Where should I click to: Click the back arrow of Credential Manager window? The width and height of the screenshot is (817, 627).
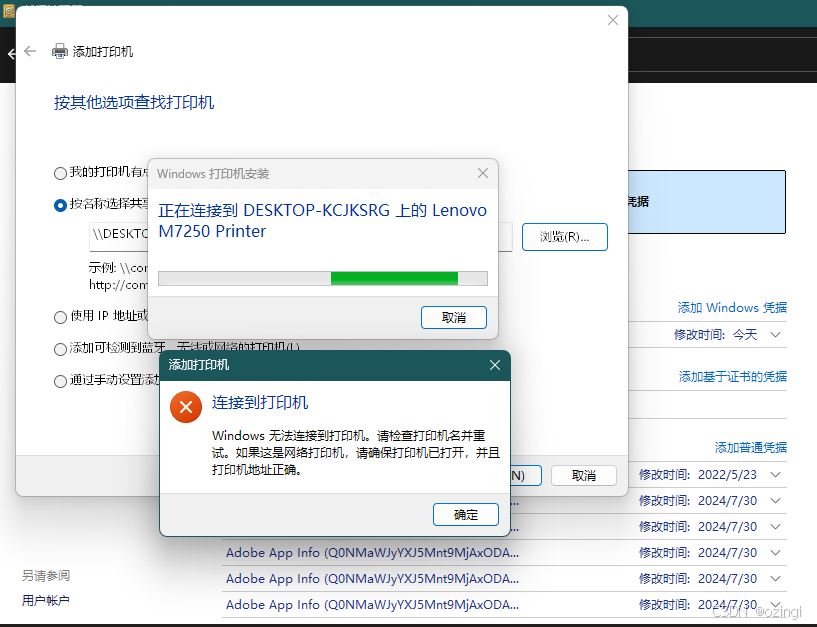11,53
